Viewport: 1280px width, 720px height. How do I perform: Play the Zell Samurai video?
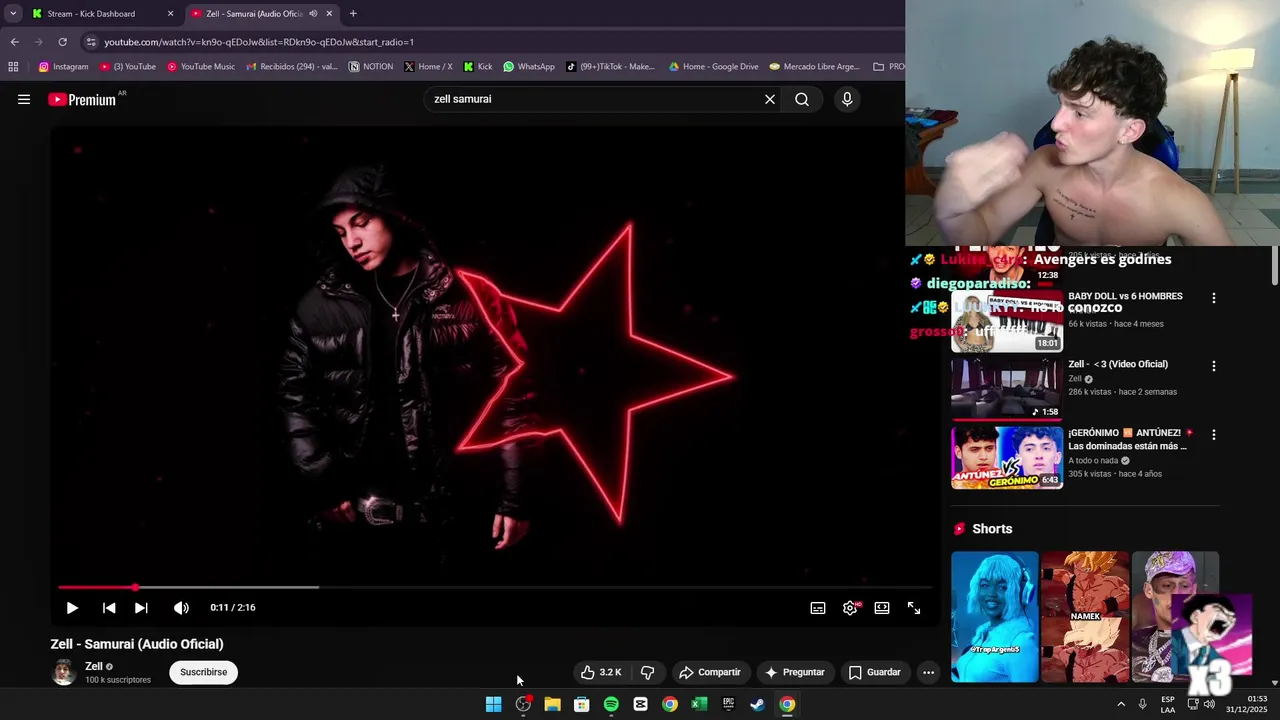72,607
